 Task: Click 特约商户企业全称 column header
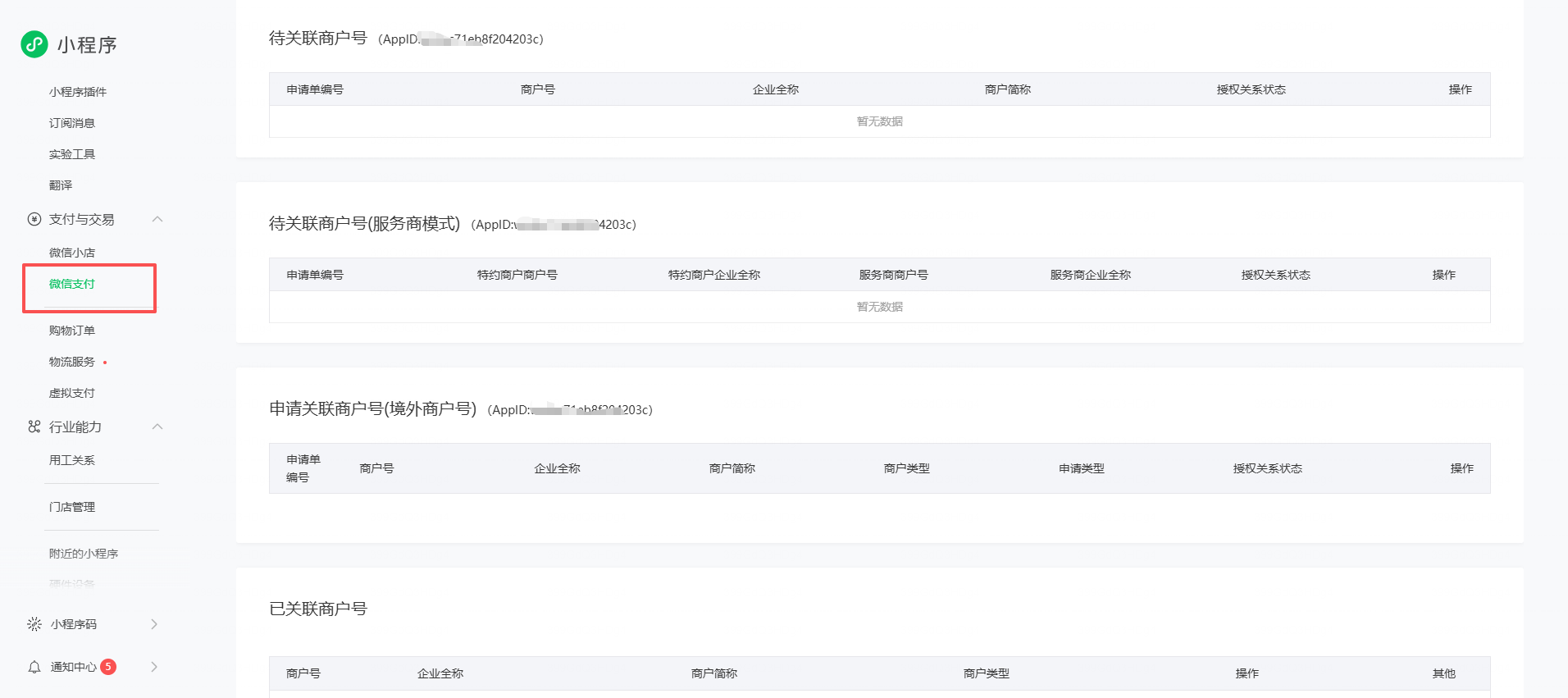[x=714, y=275]
